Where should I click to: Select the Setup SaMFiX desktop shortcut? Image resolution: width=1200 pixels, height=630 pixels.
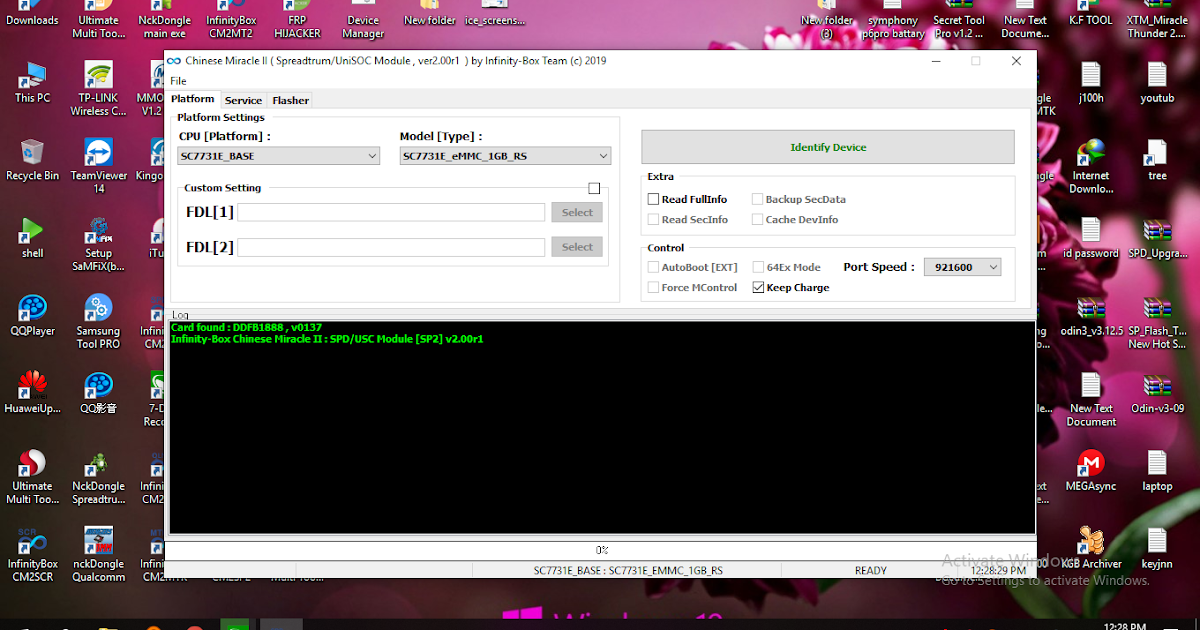tap(98, 245)
